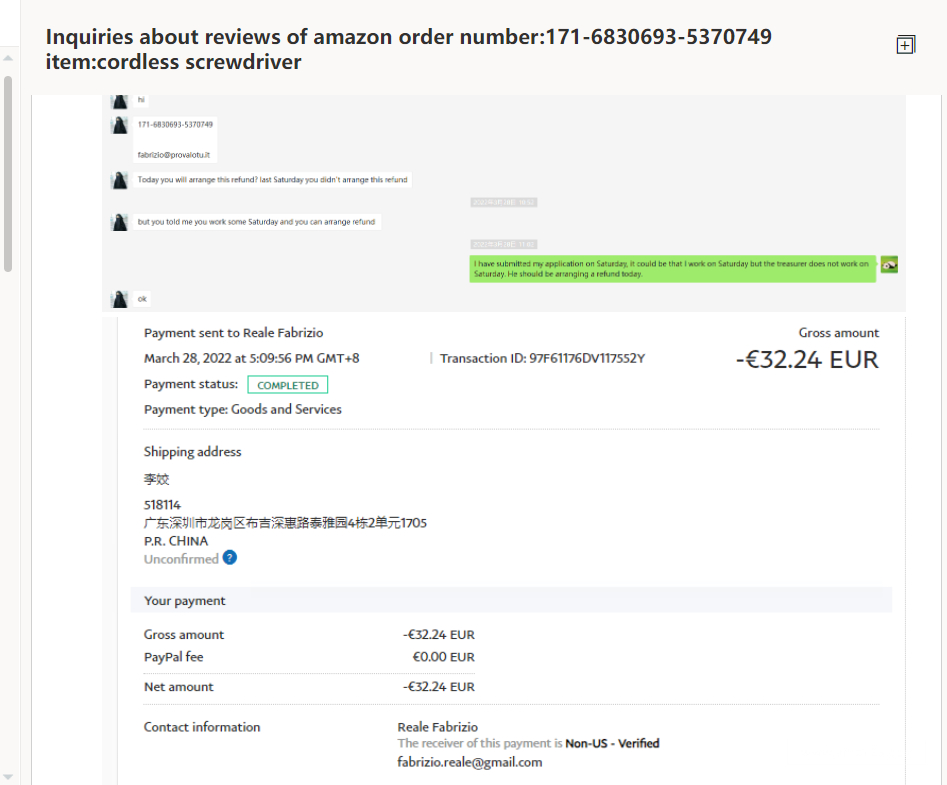Click avatar beside 'but you told me' message
The image size is (947, 785).
click(120, 222)
